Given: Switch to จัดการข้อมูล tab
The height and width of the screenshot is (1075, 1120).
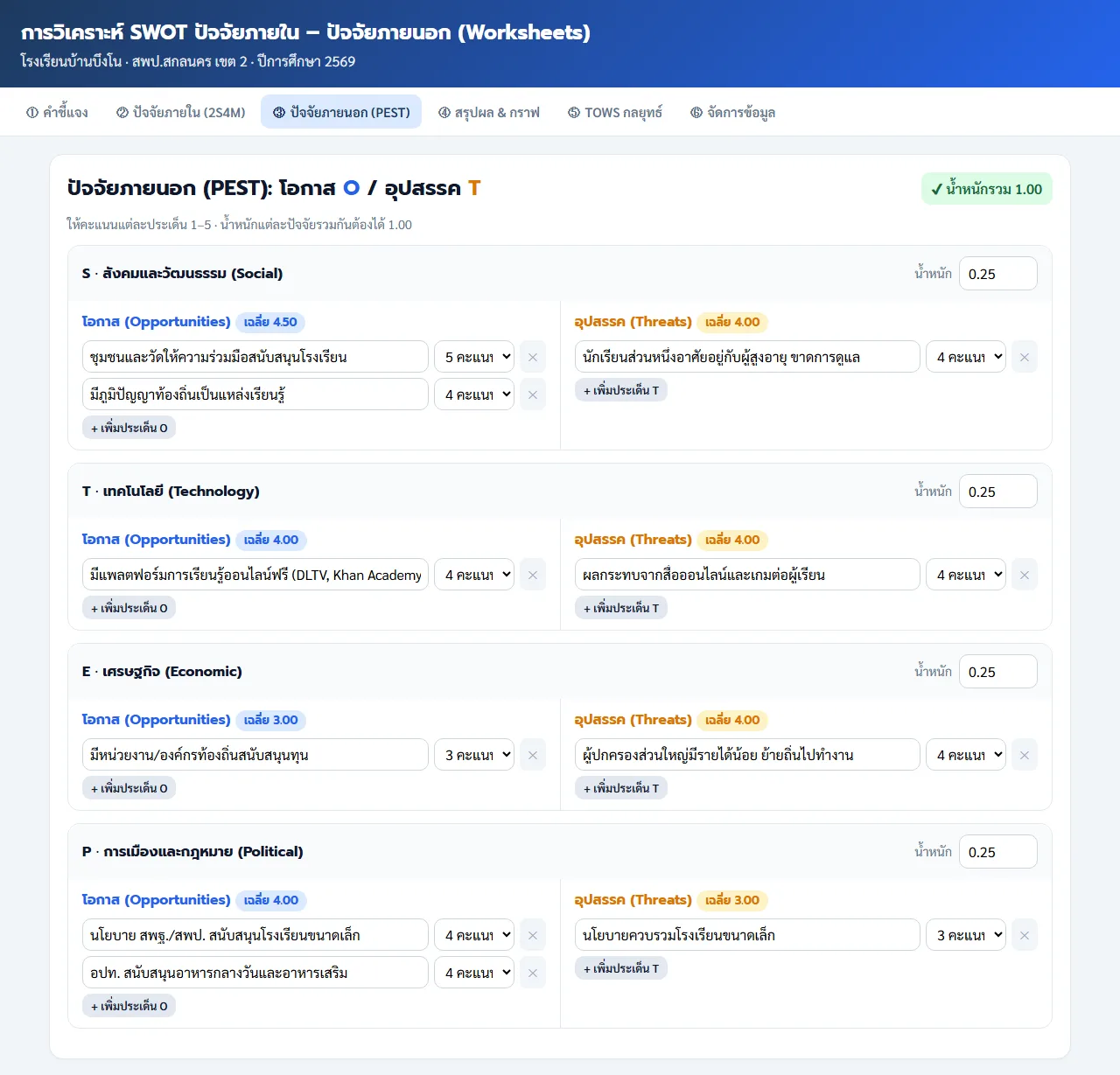Looking at the screenshot, I should [x=732, y=112].
